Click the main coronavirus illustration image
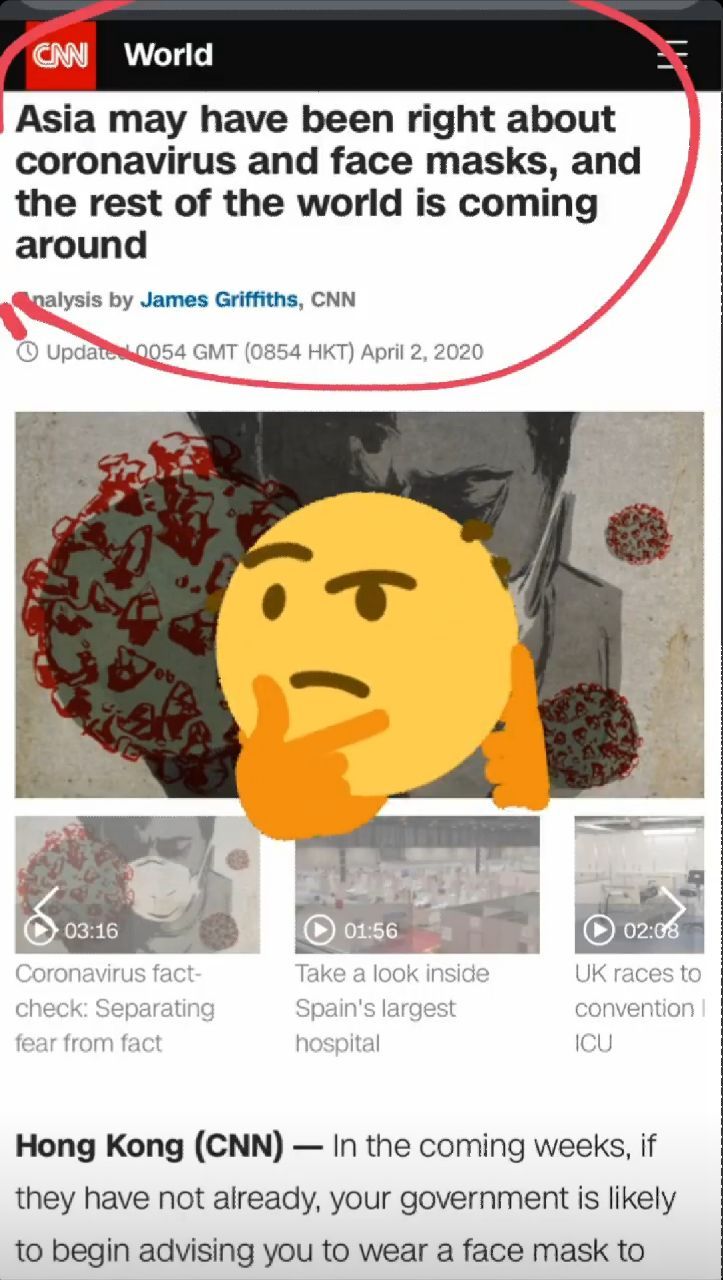This screenshot has height=1280, width=723. tap(359, 604)
